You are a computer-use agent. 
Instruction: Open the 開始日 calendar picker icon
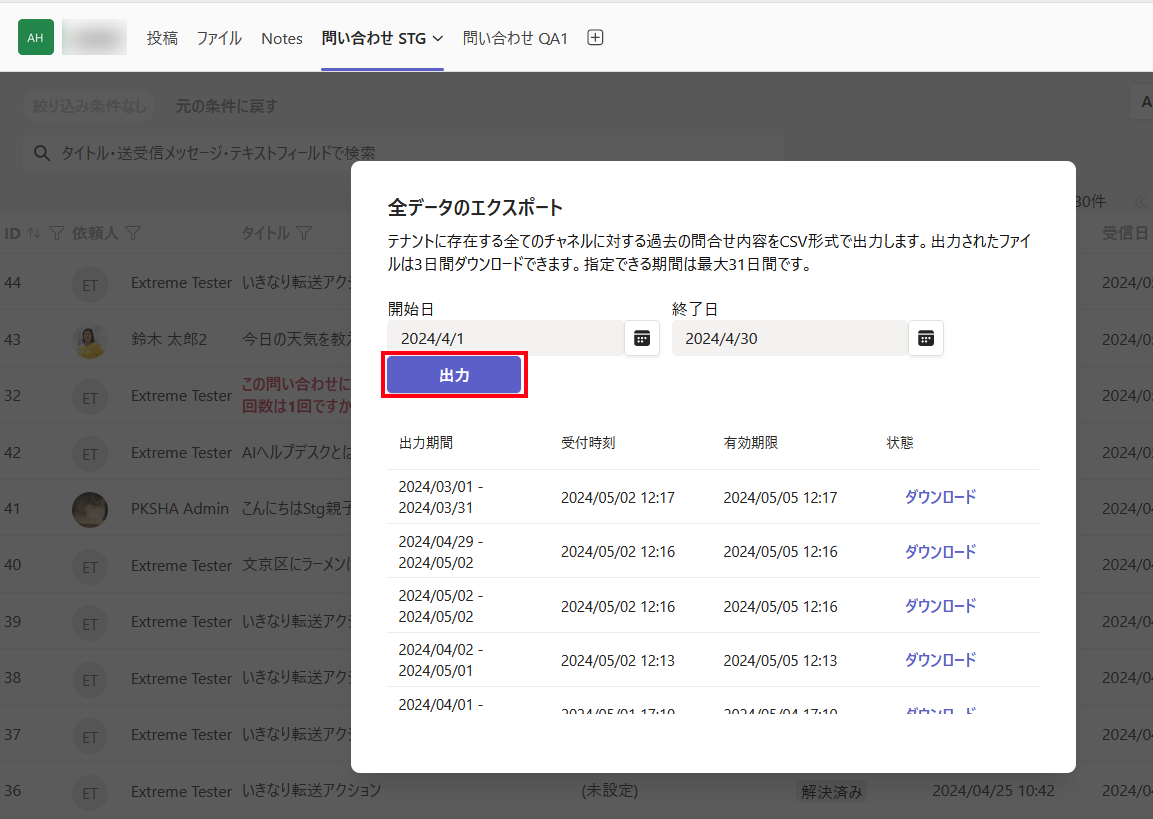[x=642, y=338]
